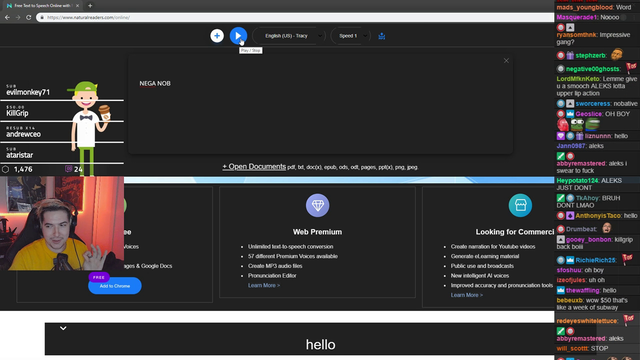This screenshot has width=640, height=360.
Task: Click the Create MP3 audio files text
Action: 275,266
